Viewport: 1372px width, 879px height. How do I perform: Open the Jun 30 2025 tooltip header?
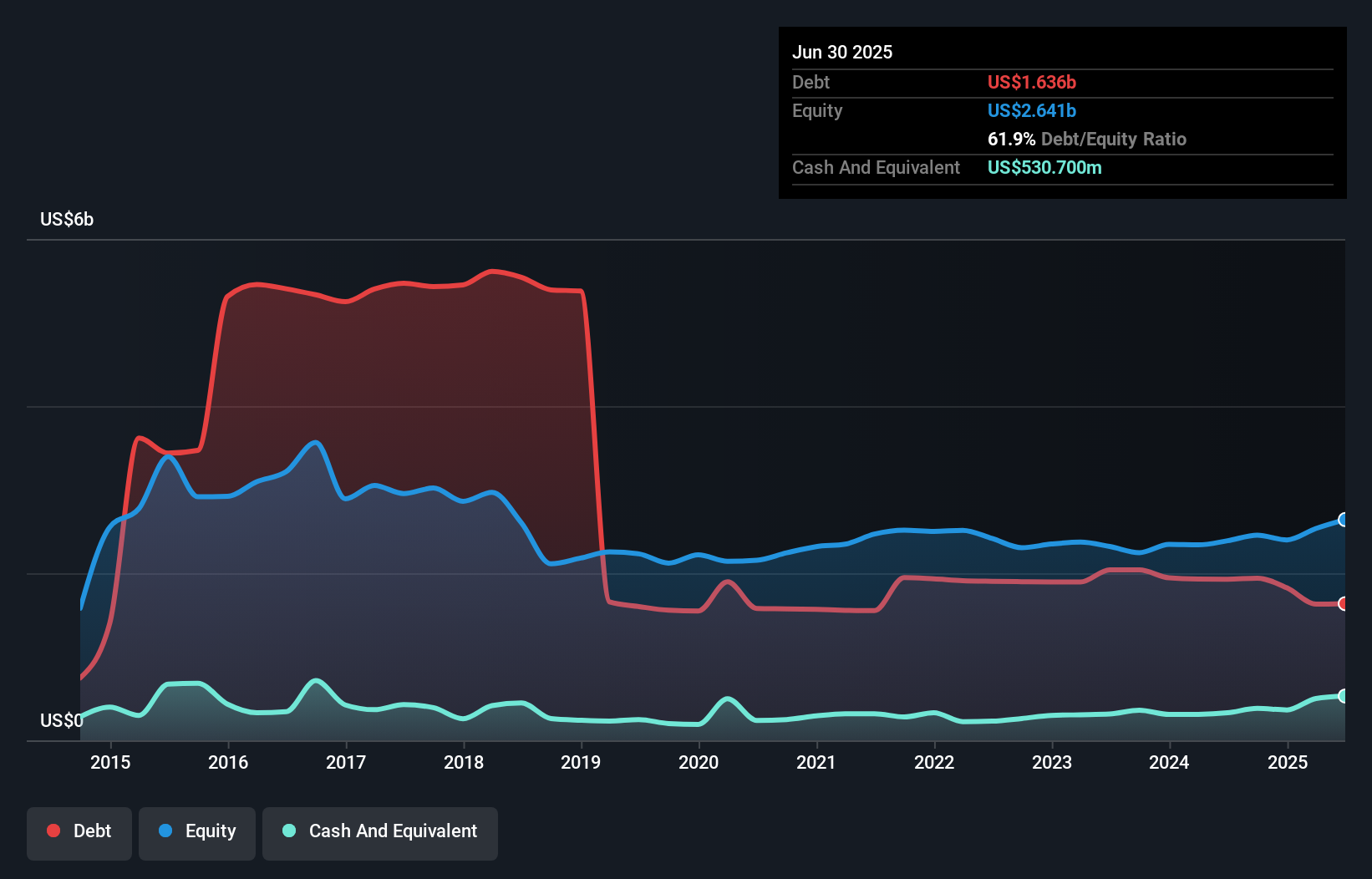pyautogui.click(x=843, y=52)
